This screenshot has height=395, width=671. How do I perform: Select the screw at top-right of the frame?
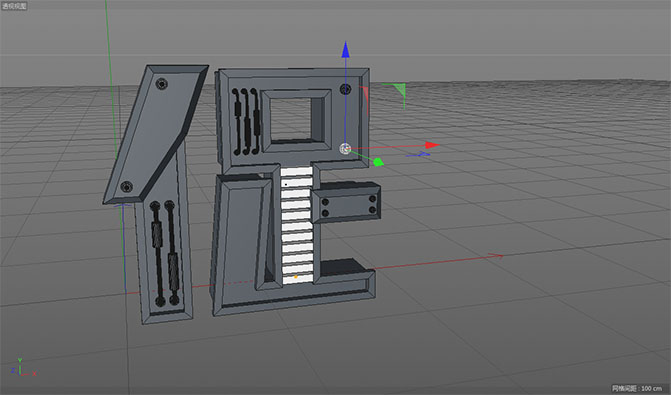(345, 89)
